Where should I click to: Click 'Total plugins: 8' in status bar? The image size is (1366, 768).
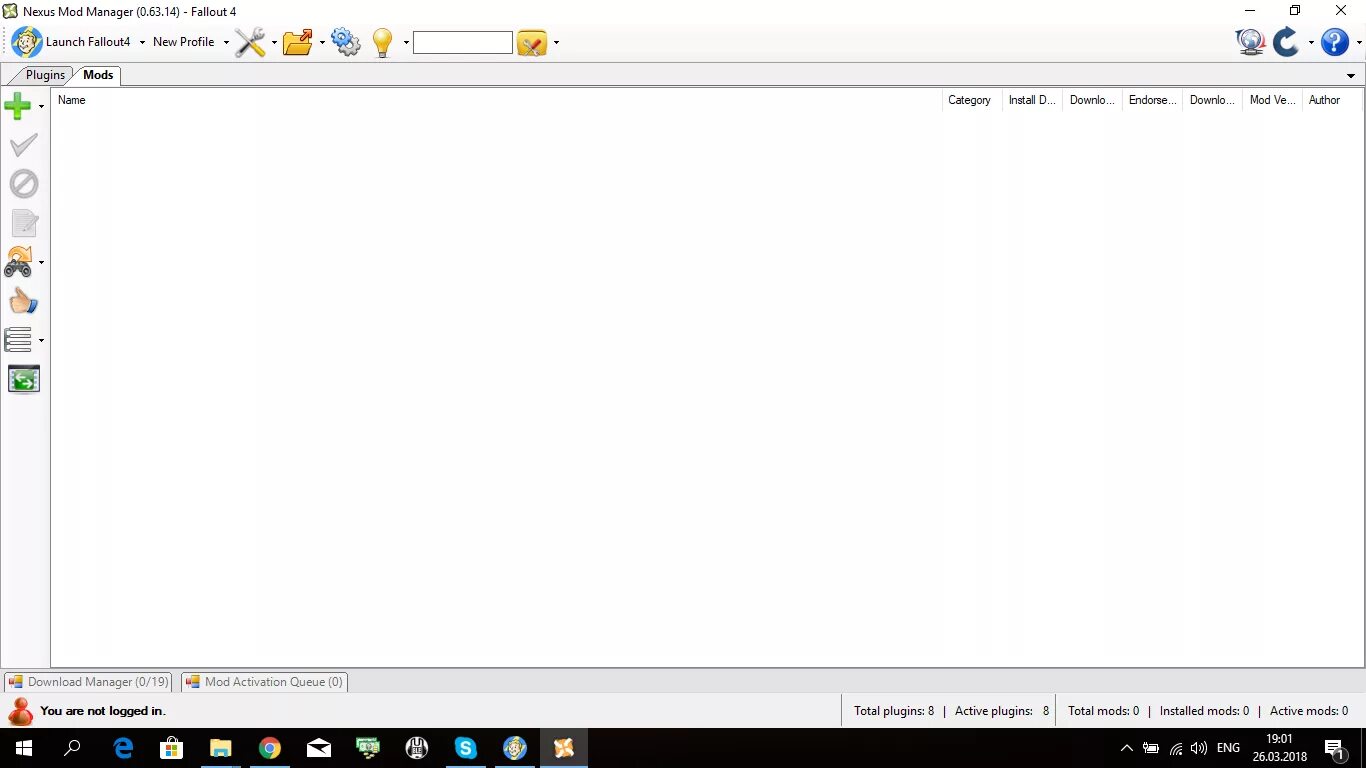894,711
